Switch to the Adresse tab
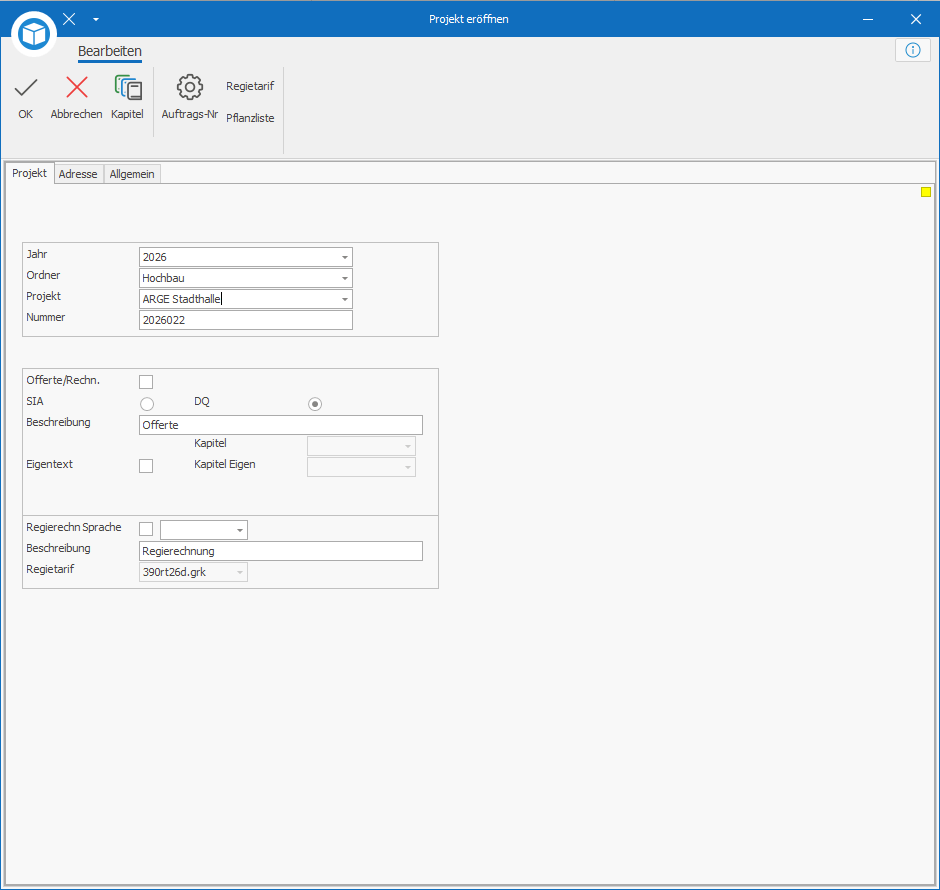The image size is (940, 890). 78,174
